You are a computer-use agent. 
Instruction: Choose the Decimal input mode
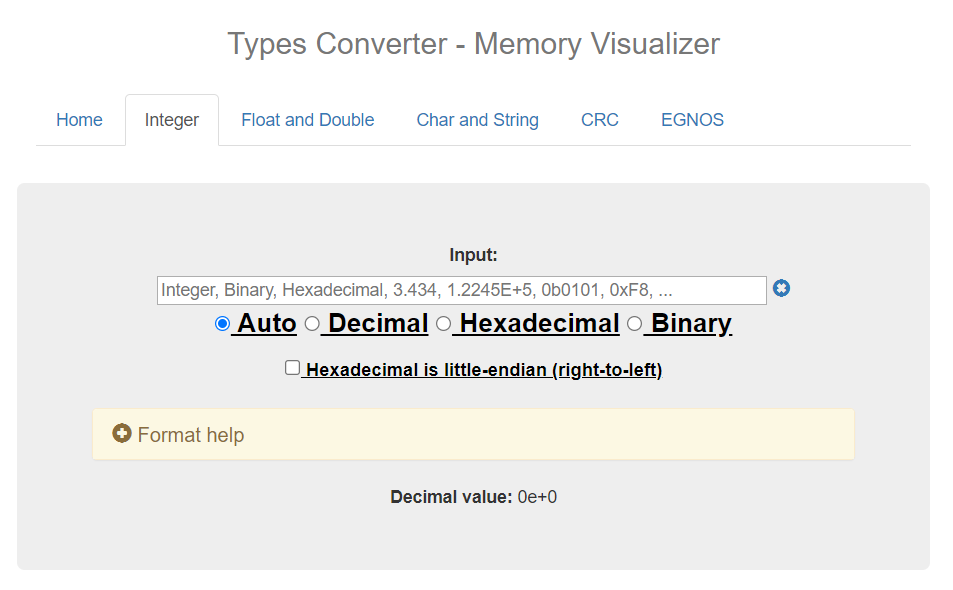coord(312,324)
